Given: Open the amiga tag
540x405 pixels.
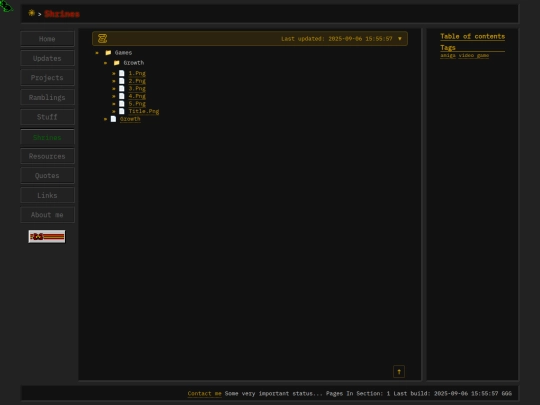Looking at the screenshot, I should pyautogui.click(x=448, y=55).
